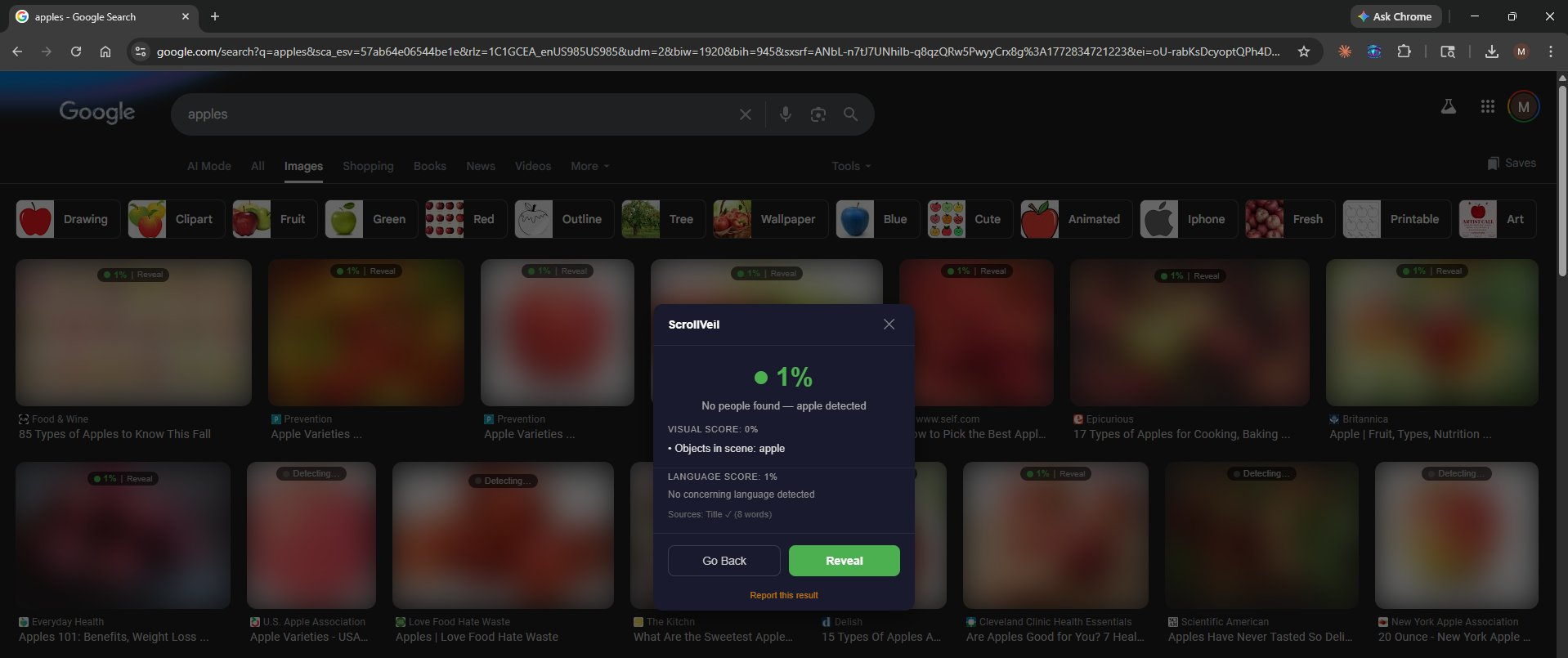Open Apple | Fruit, Types, Nutrition link

1410,434
